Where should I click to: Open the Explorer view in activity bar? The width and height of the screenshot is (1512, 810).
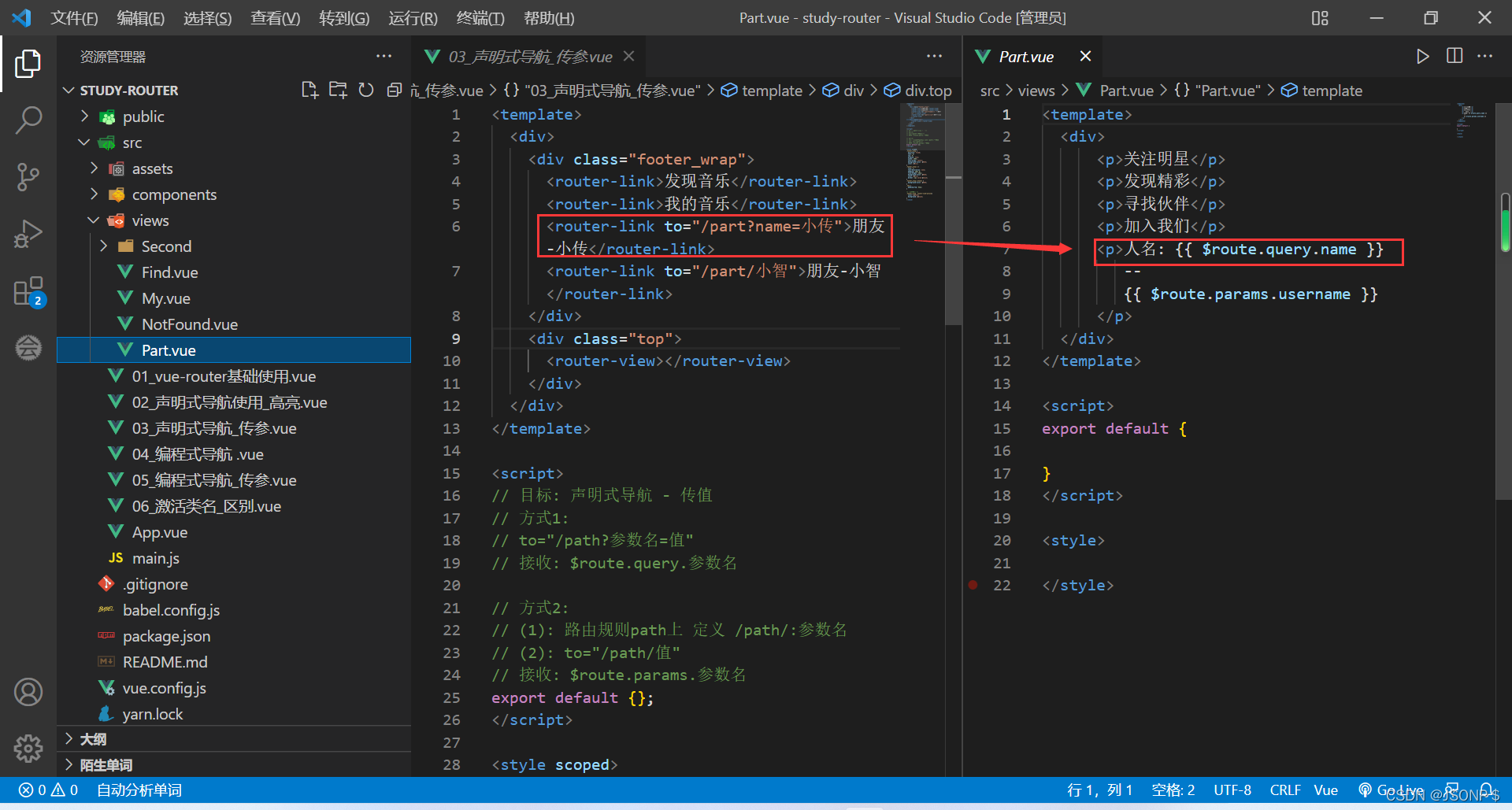28,64
